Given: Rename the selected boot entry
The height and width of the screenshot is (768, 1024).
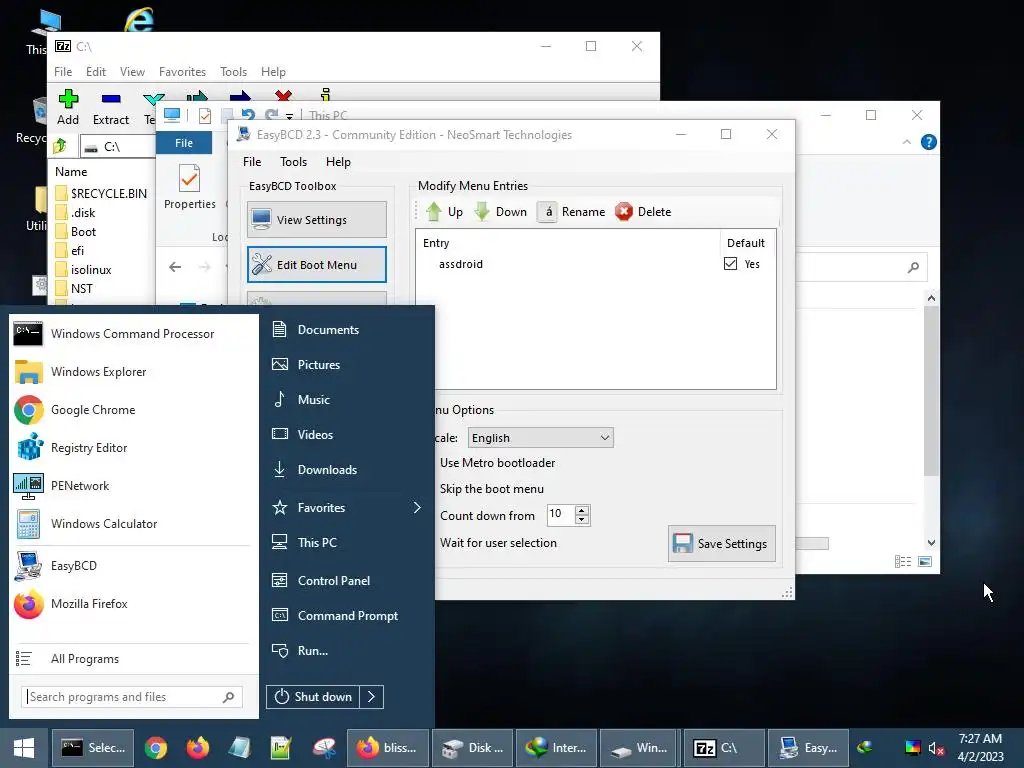Looking at the screenshot, I should 571,212.
